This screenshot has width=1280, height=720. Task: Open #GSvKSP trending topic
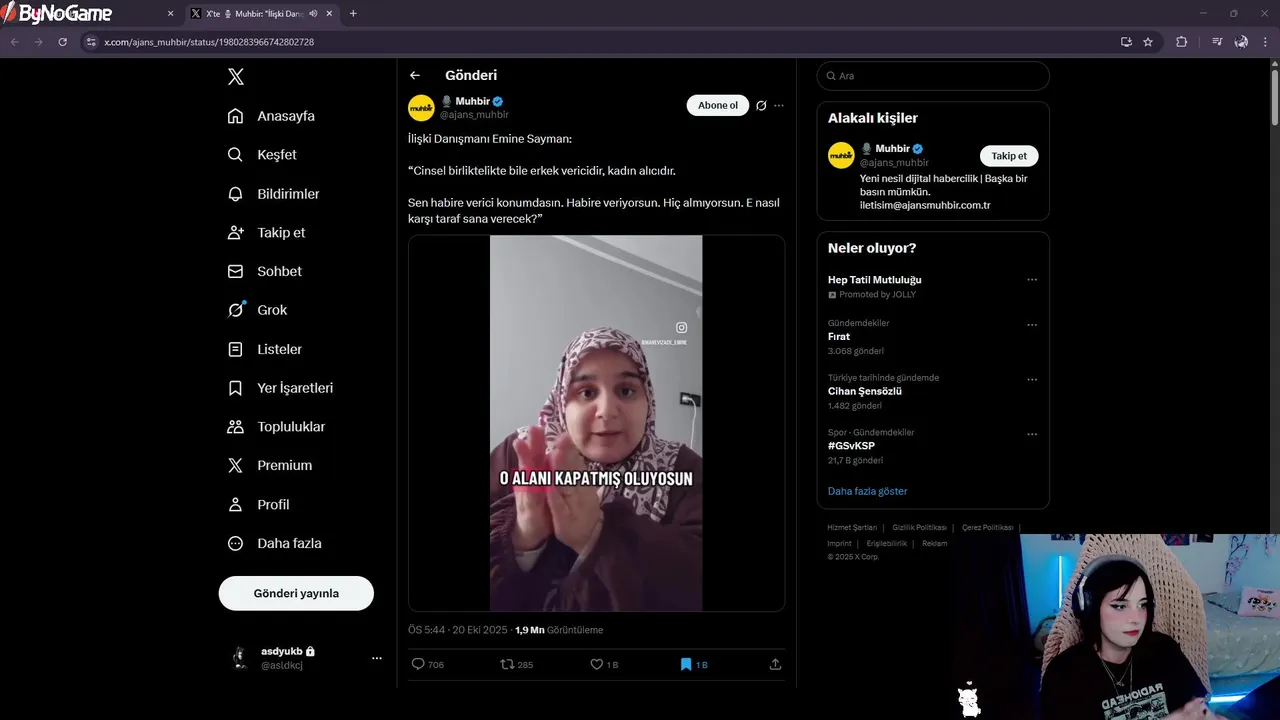pos(851,446)
